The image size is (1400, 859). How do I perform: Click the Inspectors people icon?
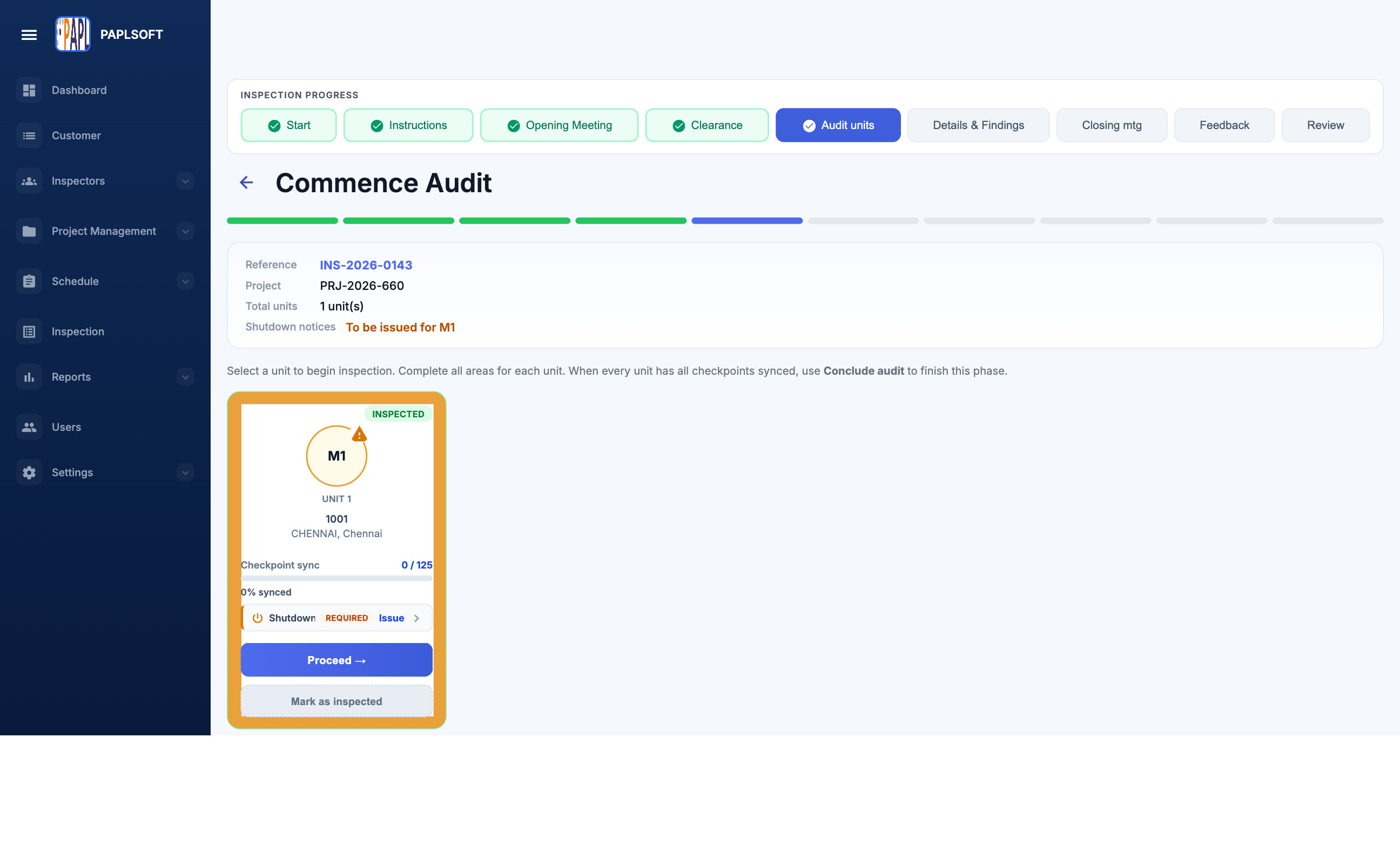point(29,181)
